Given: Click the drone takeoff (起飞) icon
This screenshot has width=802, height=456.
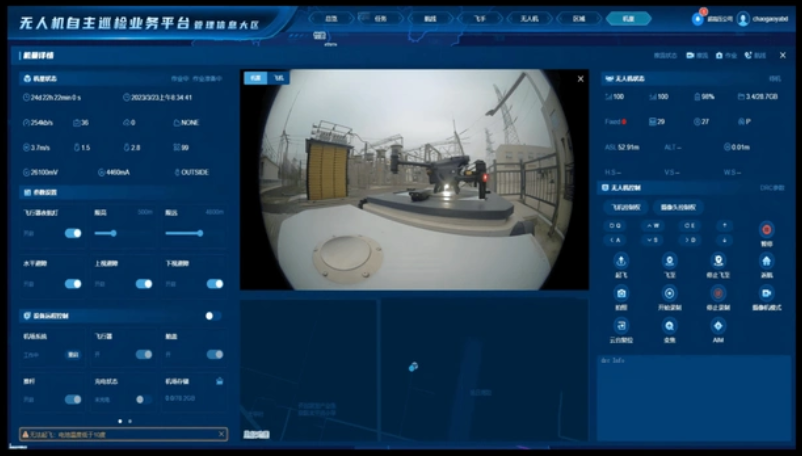Looking at the screenshot, I should (621, 261).
